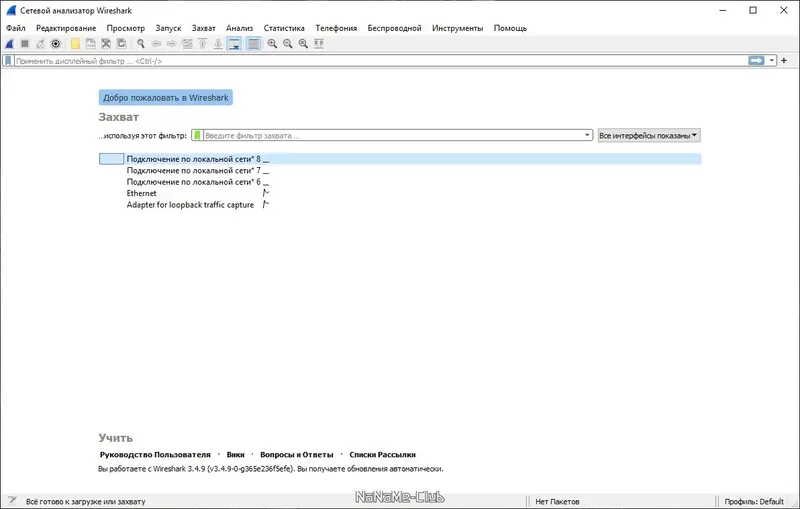The image size is (800, 509).
Task: Click the display filter bookmark icon
Action: pos(8,61)
